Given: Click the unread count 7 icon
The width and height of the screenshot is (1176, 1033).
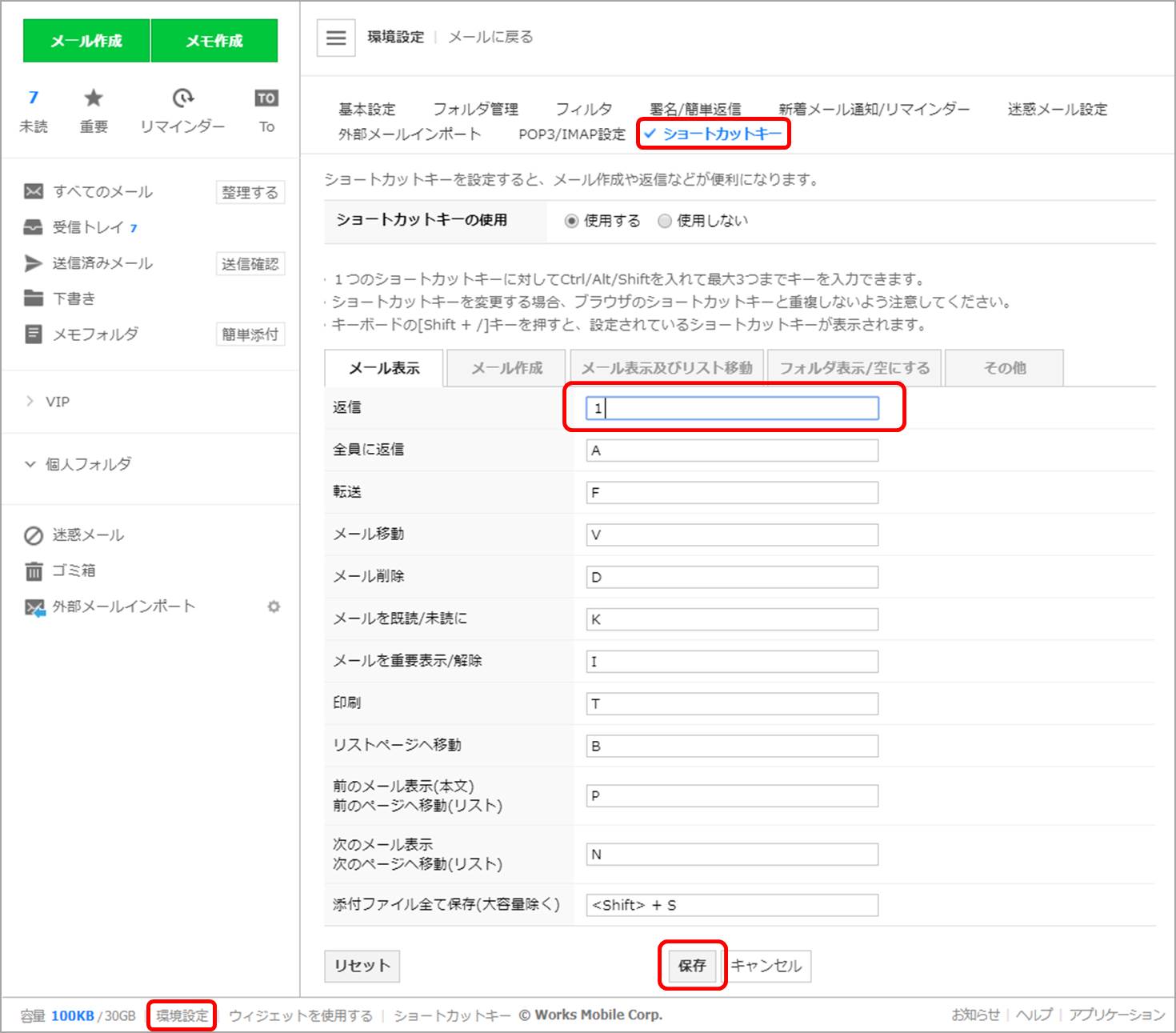Looking at the screenshot, I should 34,98.
